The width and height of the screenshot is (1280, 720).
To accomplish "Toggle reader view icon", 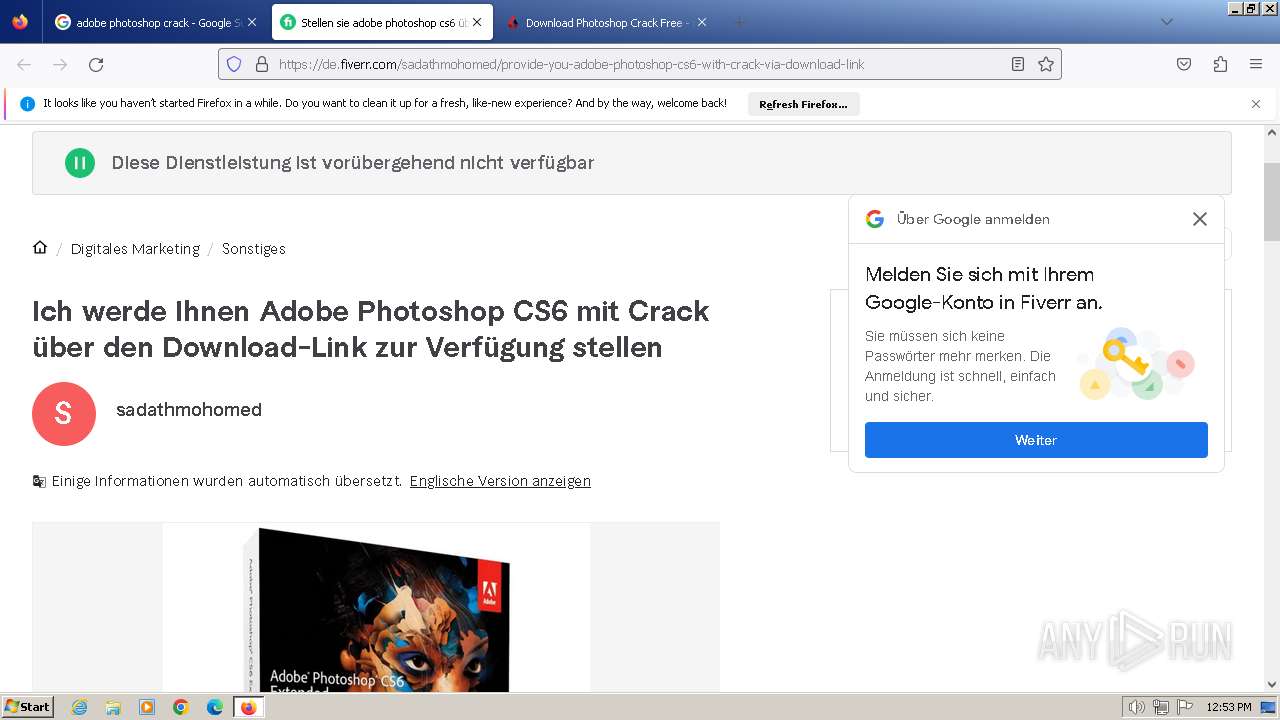I will (1018, 64).
